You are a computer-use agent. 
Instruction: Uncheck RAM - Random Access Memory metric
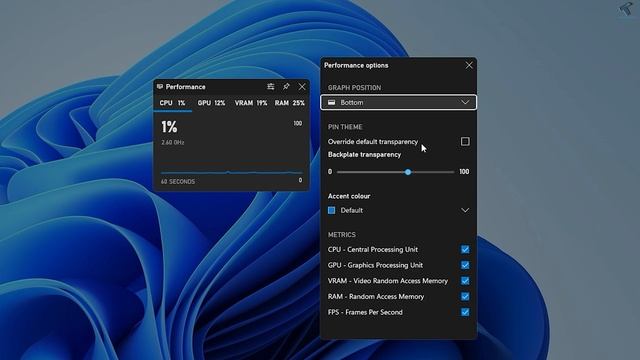point(465,296)
